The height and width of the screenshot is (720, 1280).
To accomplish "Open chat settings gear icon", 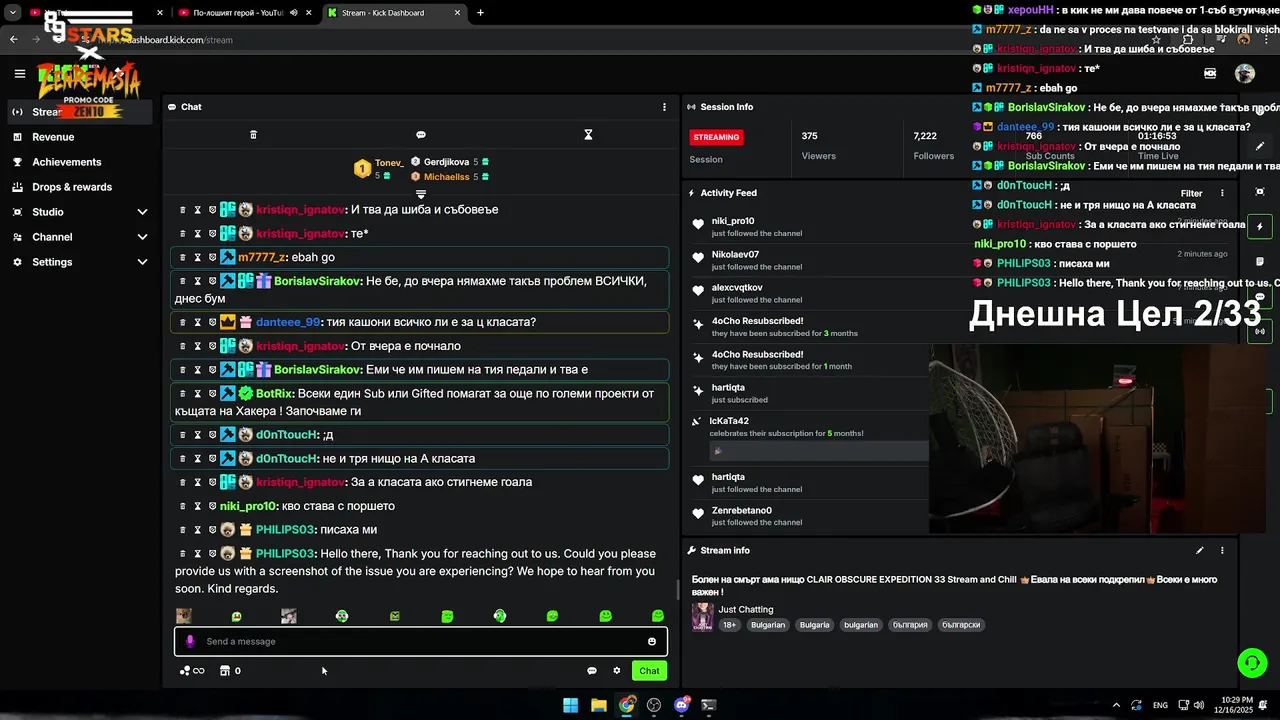I will pos(617,671).
